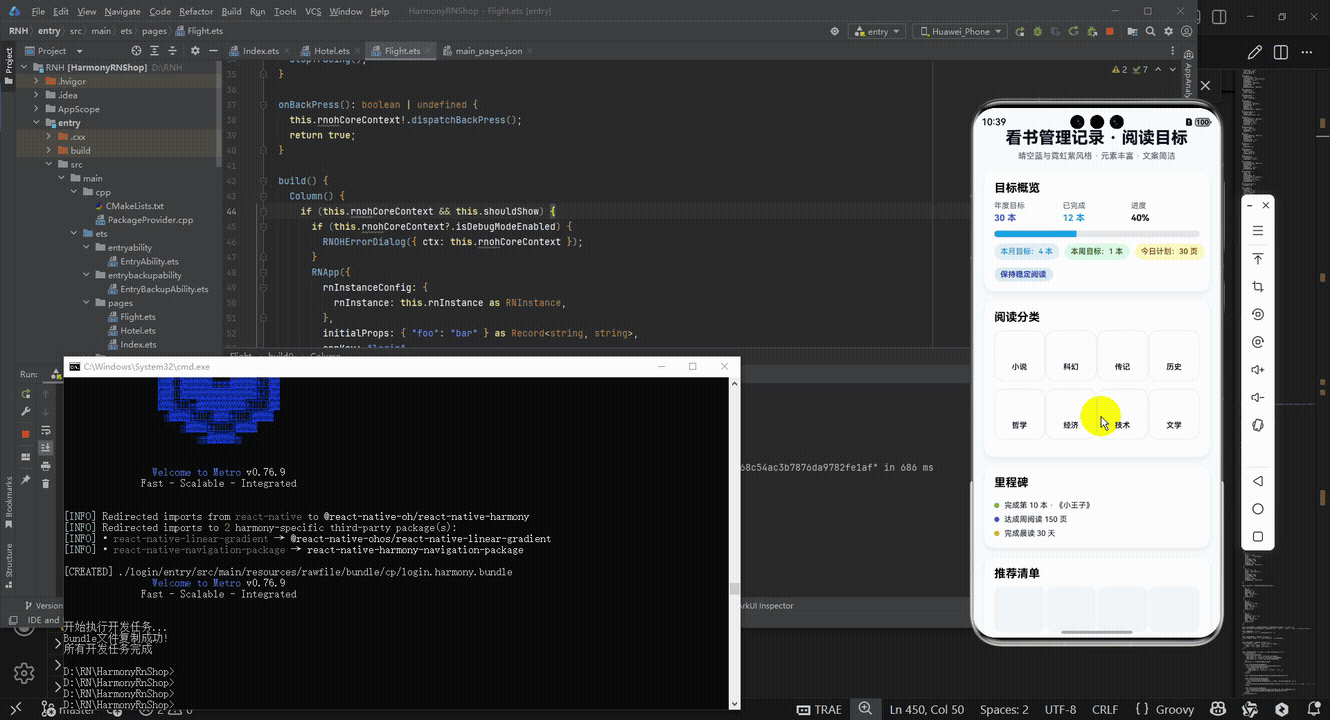Click emulator recent apps square button
Image resolution: width=1330 pixels, height=720 pixels.
click(x=1258, y=537)
